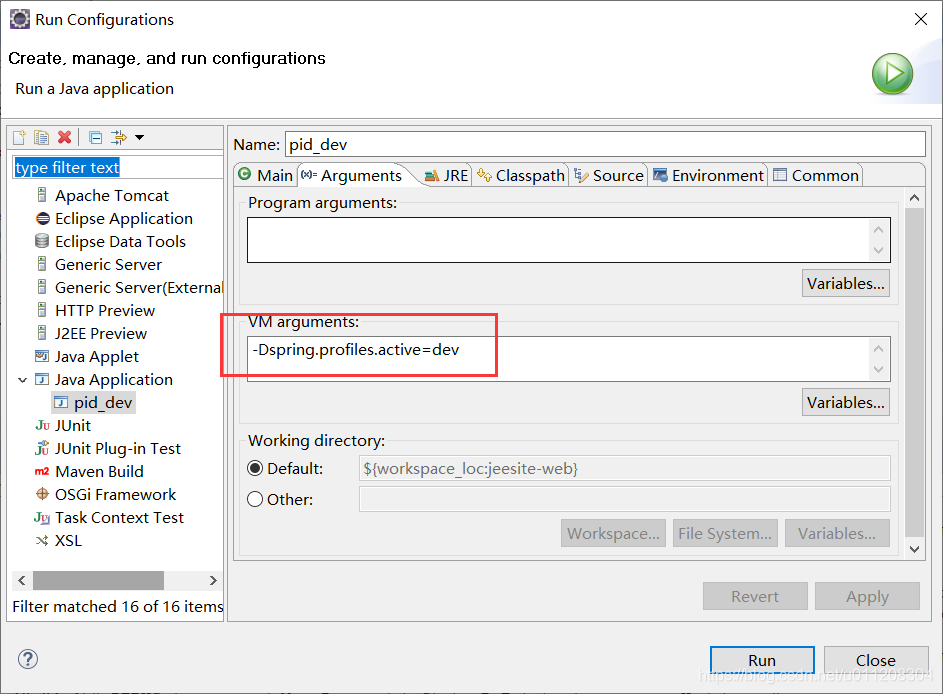Click the New launch configuration icon
The image size is (943, 694).
(19, 138)
